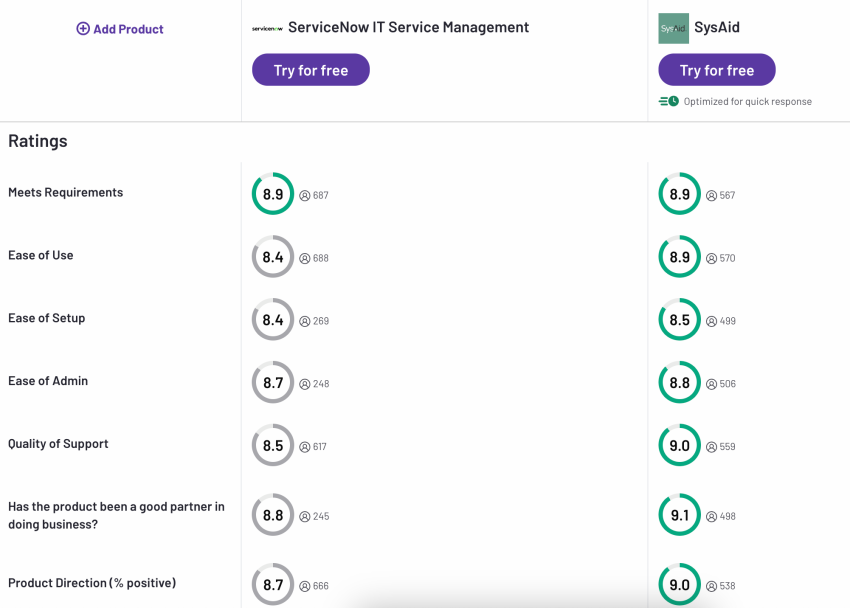Viewport: 850px width, 608px height.
Task: Select the 'Optimized for quick response' text
Action: click(748, 101)
